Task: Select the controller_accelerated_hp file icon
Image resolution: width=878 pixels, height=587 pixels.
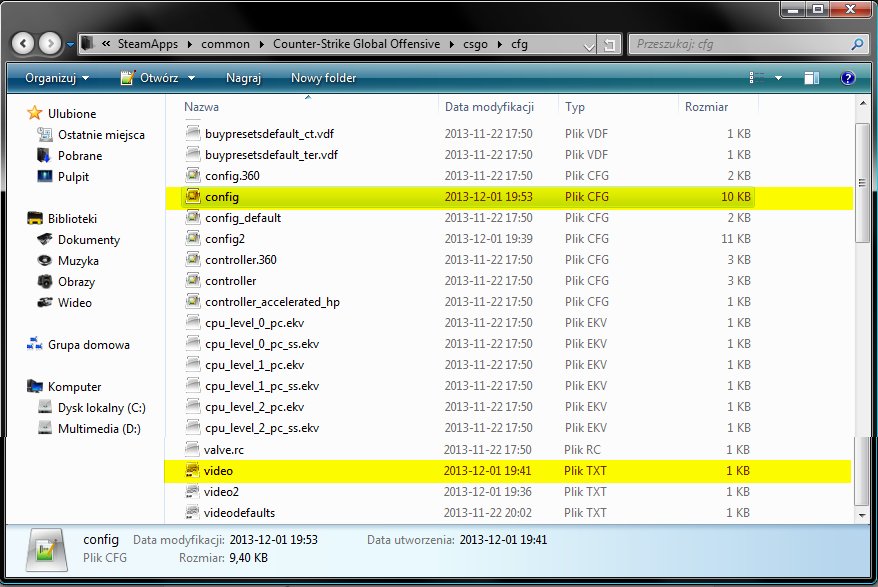Action: 193,301
